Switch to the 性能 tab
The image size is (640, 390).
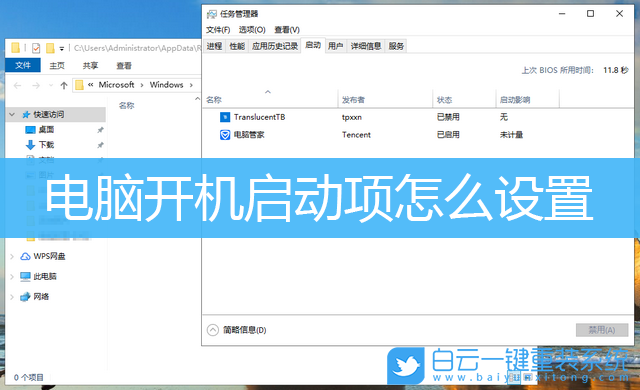237,46
